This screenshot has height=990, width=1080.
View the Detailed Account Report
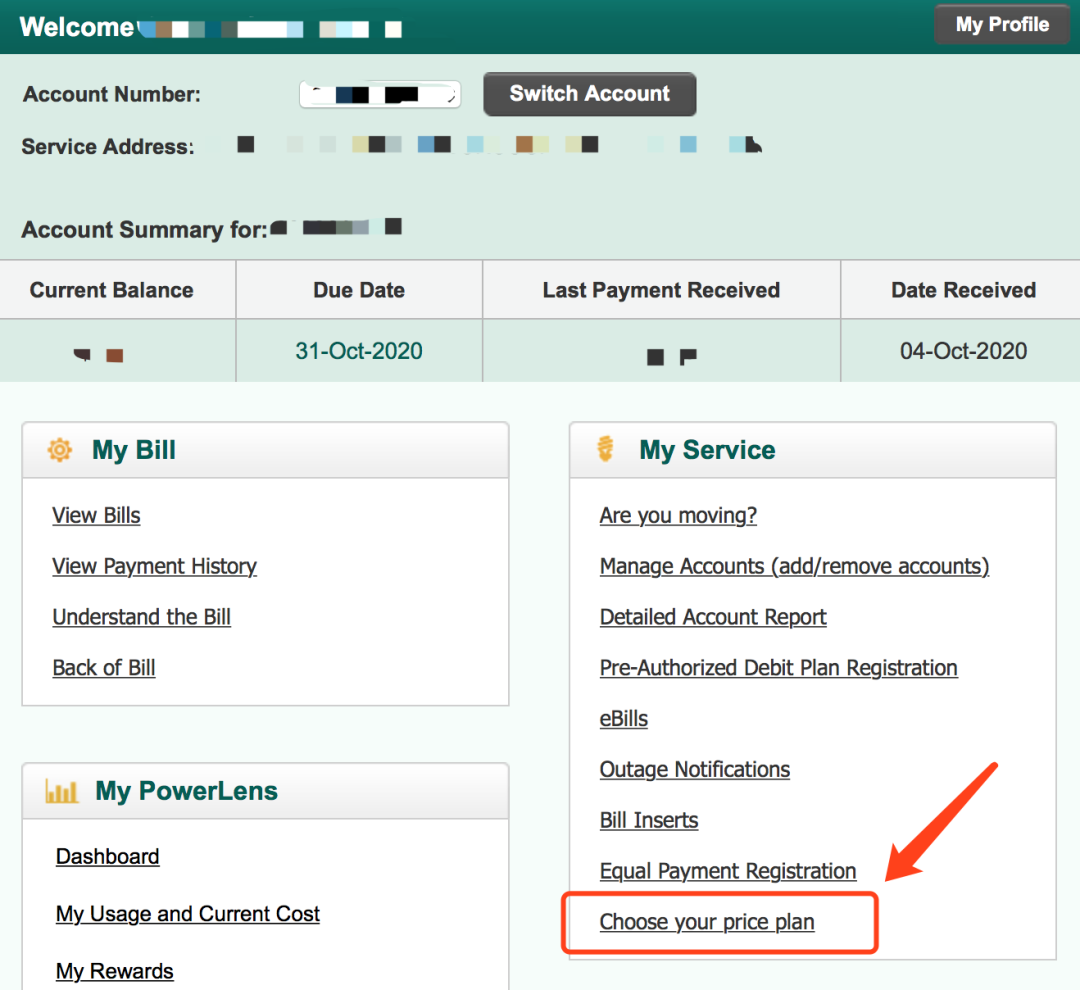(713, 618)
